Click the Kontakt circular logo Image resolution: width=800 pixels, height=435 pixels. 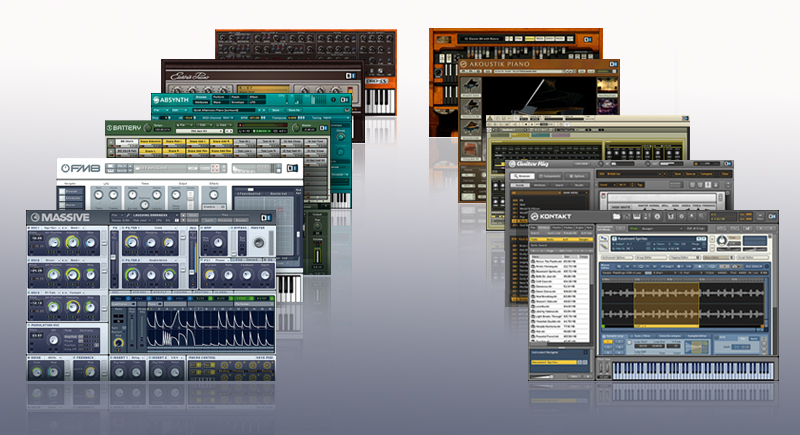[534, 216]
